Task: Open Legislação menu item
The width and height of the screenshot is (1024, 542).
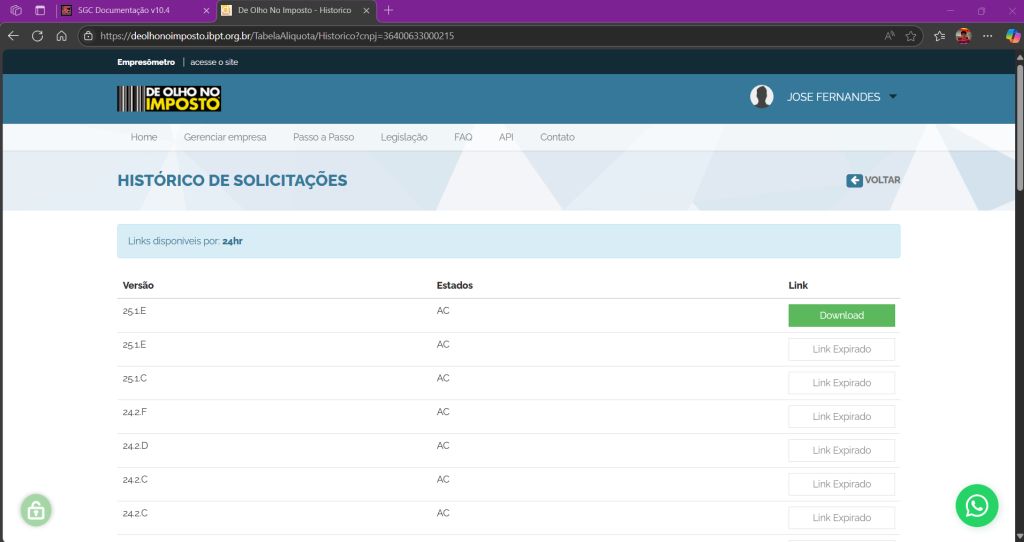Action: [404, 137]
